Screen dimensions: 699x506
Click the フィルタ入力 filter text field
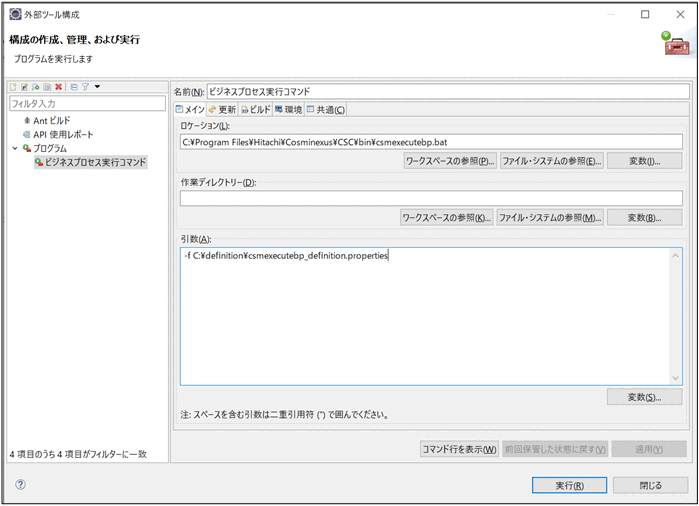pos(87,103)
